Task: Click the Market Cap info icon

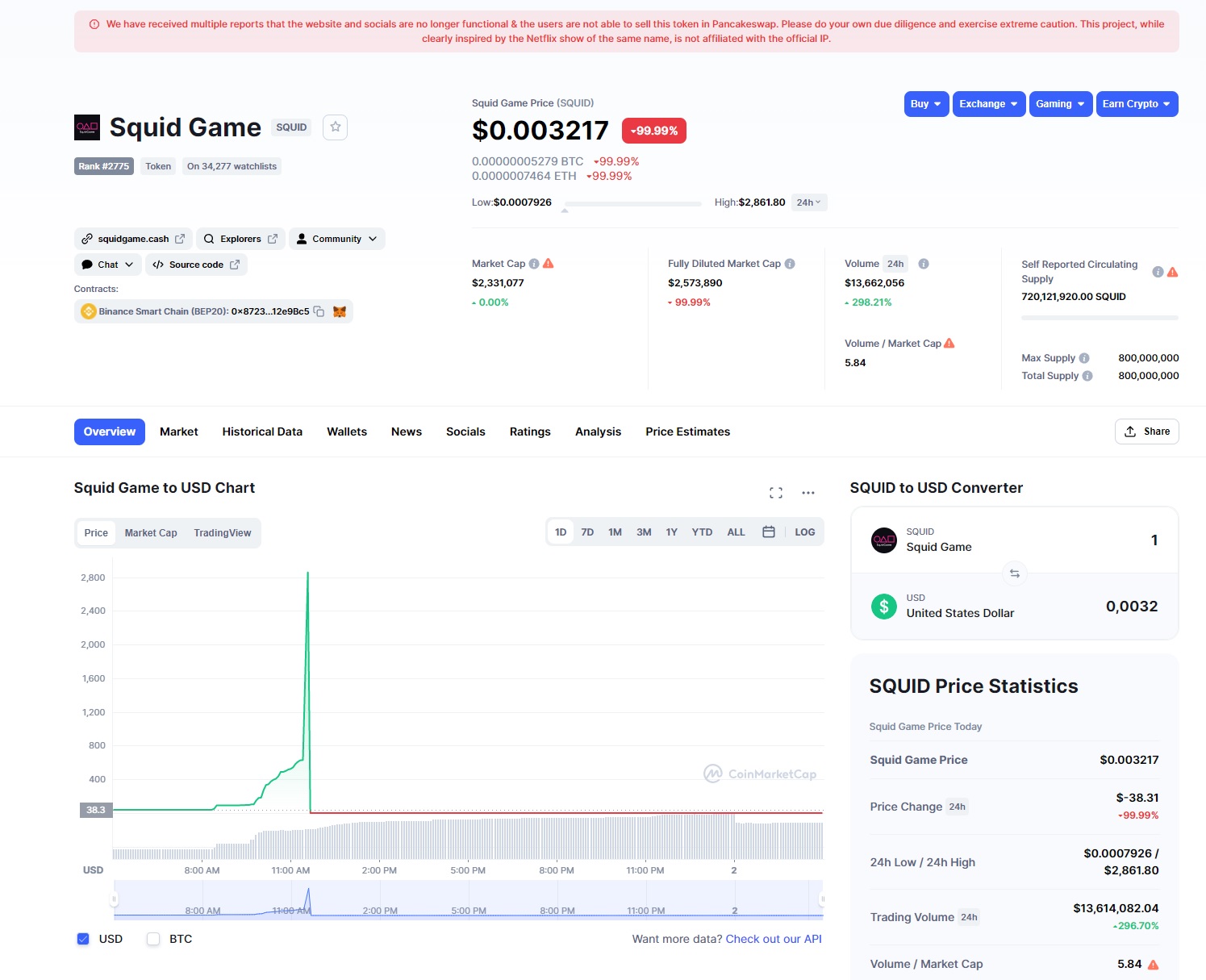Action: pos(534,264)
